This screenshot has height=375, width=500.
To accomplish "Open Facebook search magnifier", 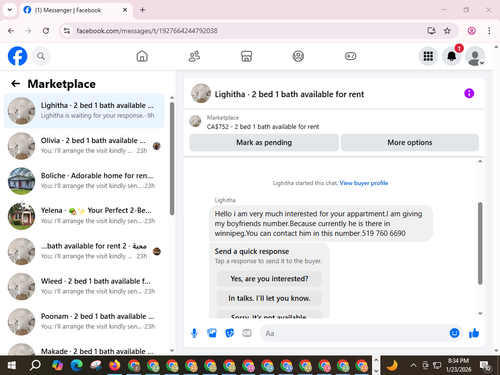I will (x=41, y=56).
